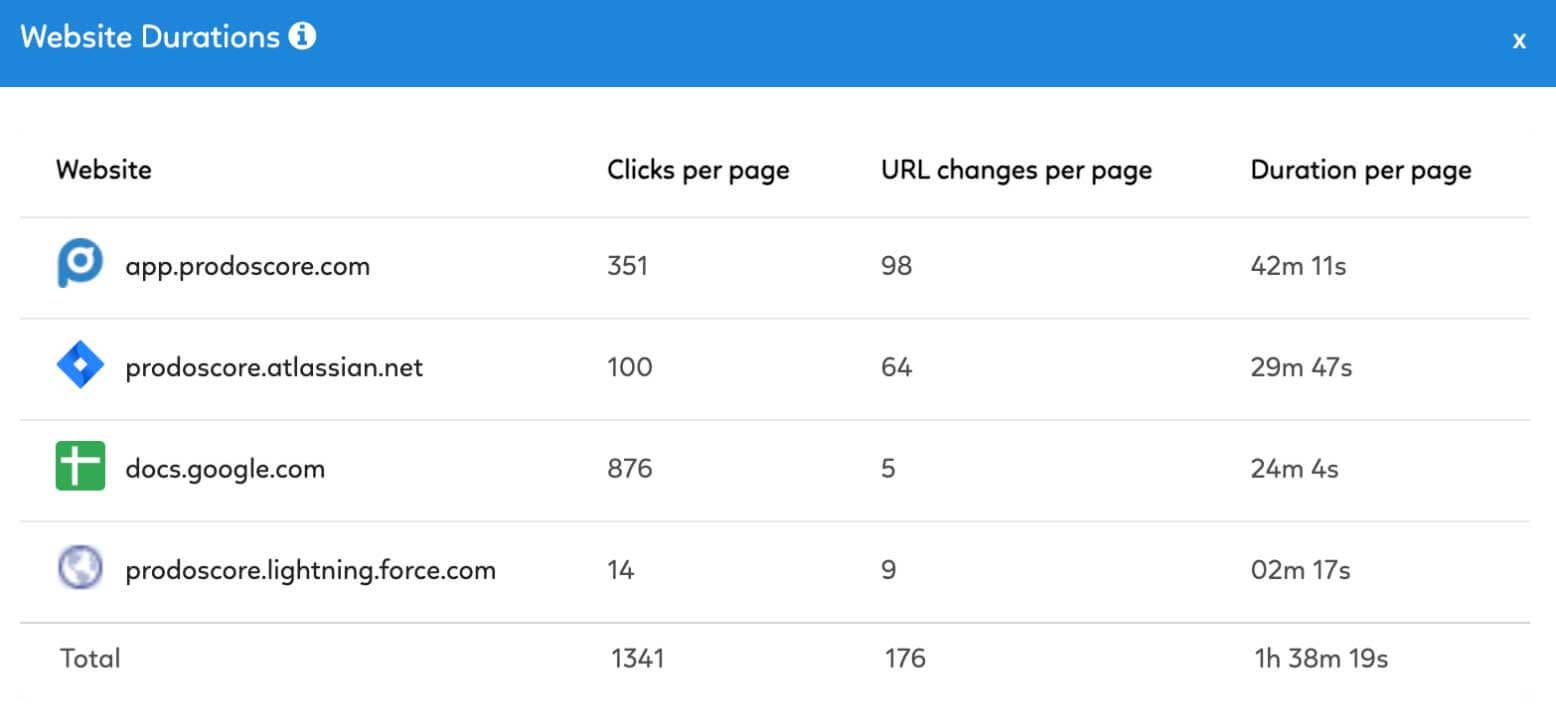Select the docs.google.com row label

225,469
